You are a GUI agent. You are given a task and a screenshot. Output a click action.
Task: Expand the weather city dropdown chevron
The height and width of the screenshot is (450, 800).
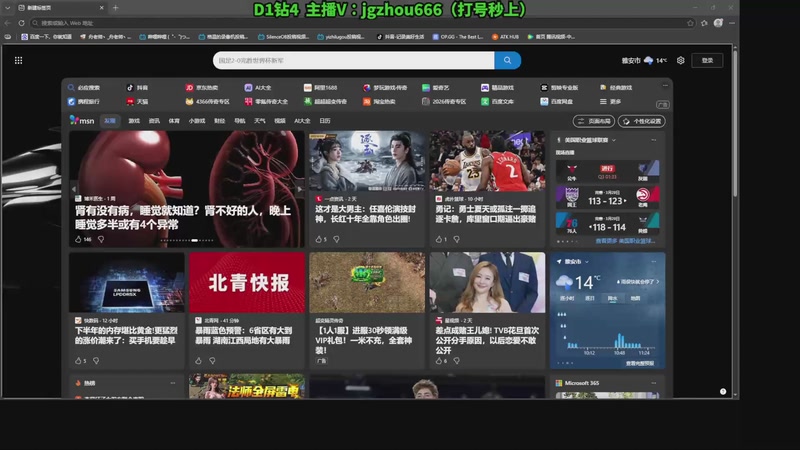click(587, 261)
